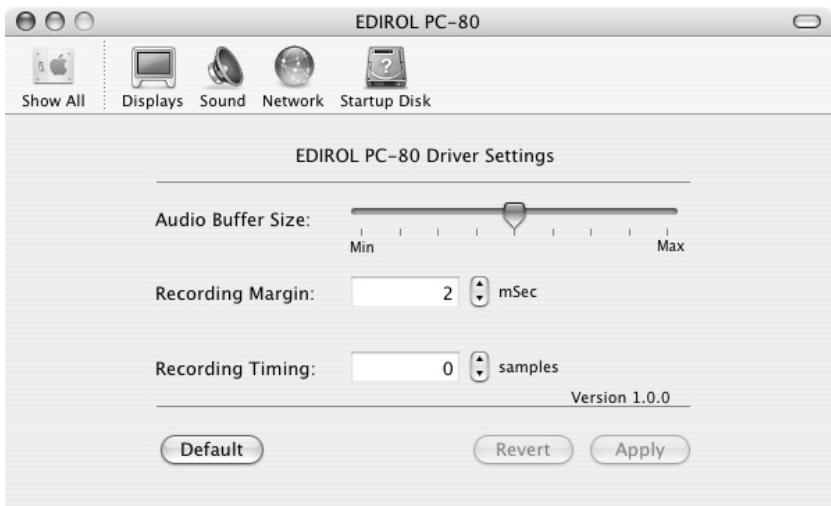Click the Apply button

pos(640,450)
